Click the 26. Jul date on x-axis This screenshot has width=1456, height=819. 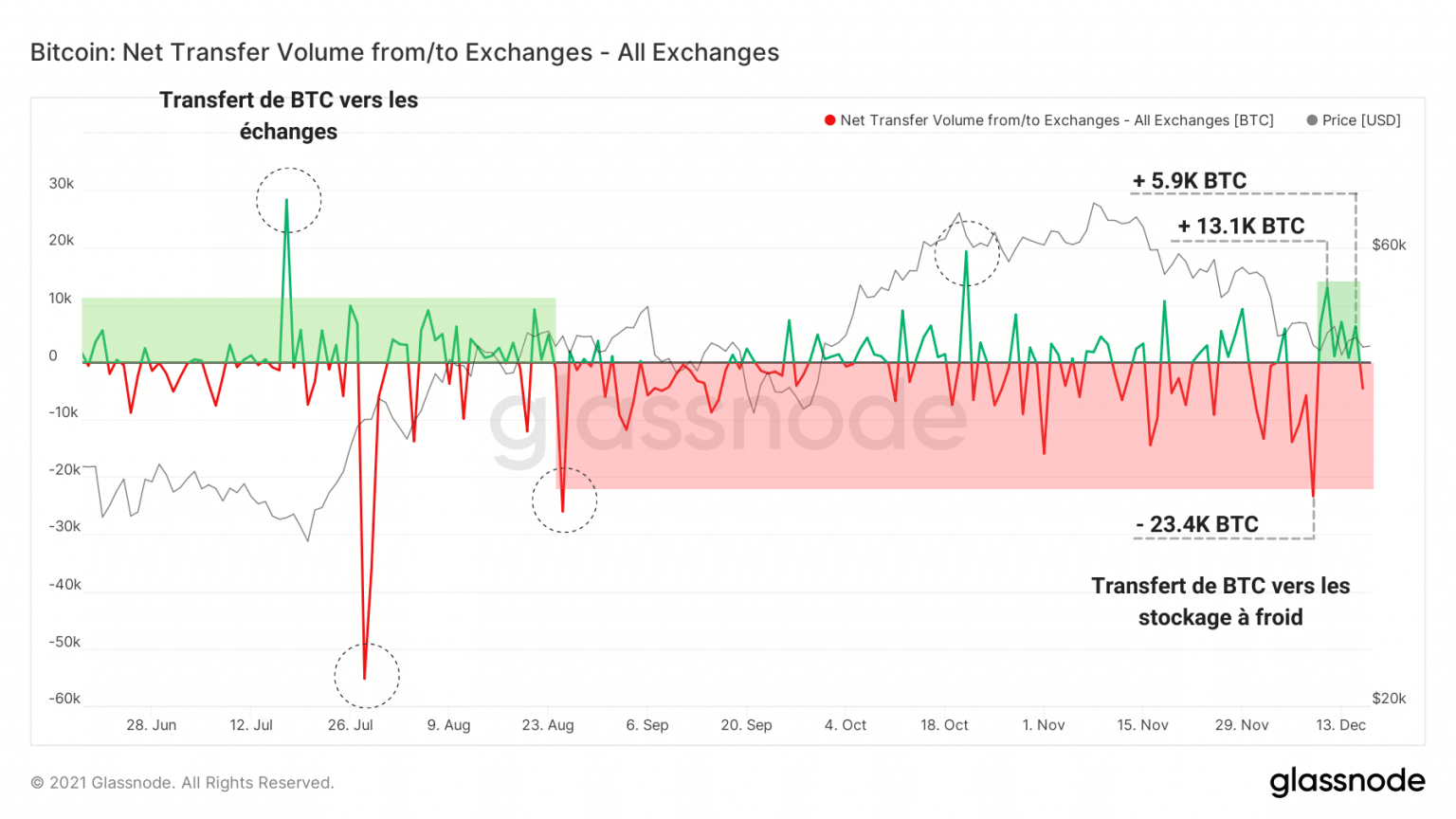pyautogui.click(x=351, y=725)
